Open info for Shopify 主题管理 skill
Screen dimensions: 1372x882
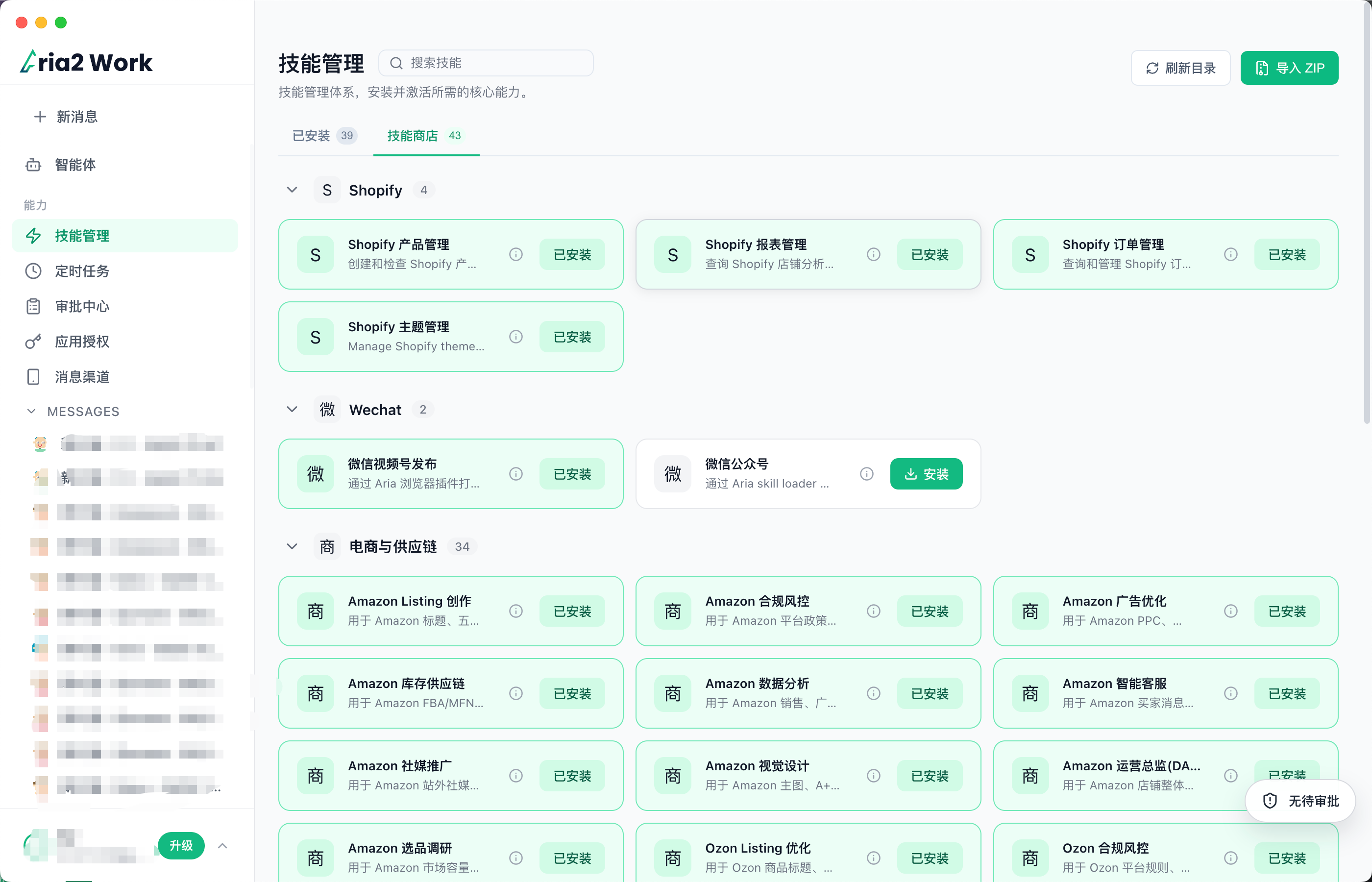(516, 337)
